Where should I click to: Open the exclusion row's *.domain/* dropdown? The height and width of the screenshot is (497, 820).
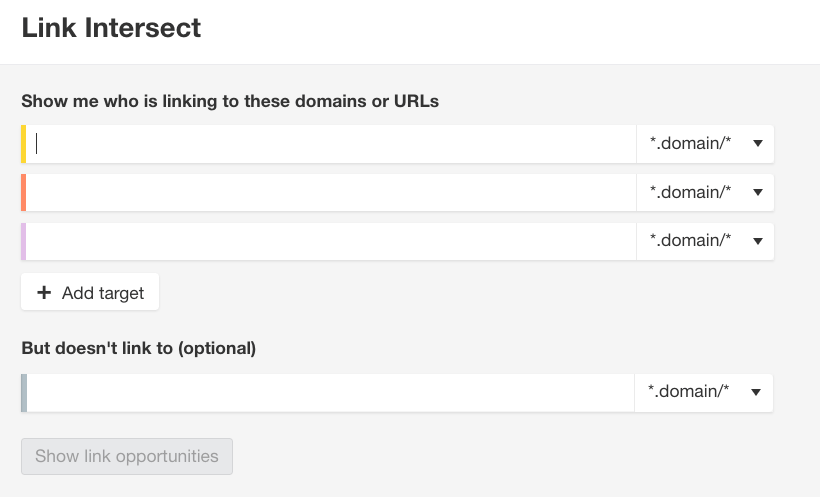pyautogui.click(x=703, y=392)
